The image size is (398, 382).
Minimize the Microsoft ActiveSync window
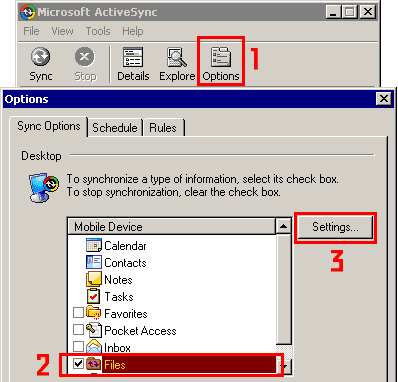333,12
